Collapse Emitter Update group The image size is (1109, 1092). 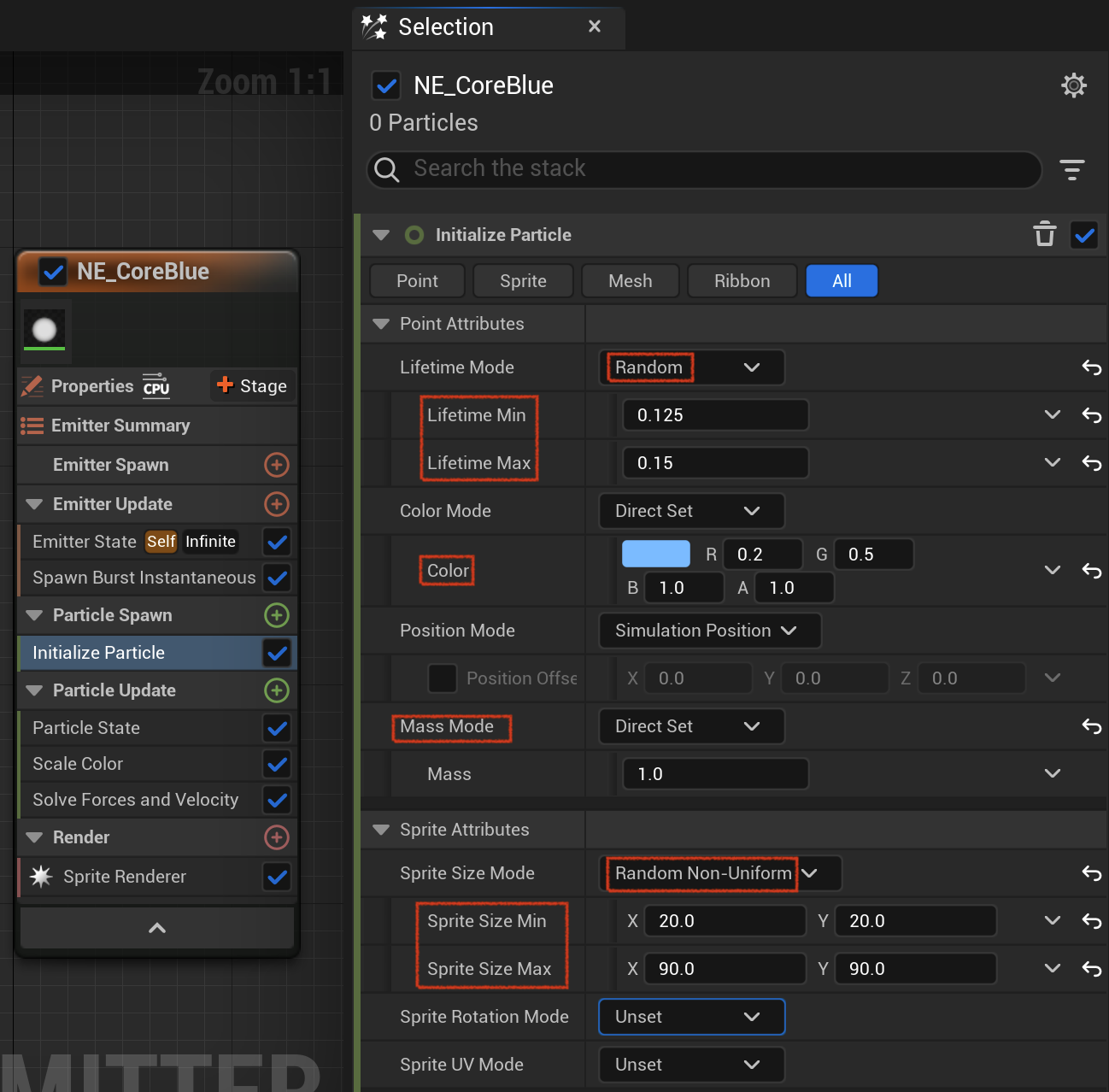click(34, 504)
